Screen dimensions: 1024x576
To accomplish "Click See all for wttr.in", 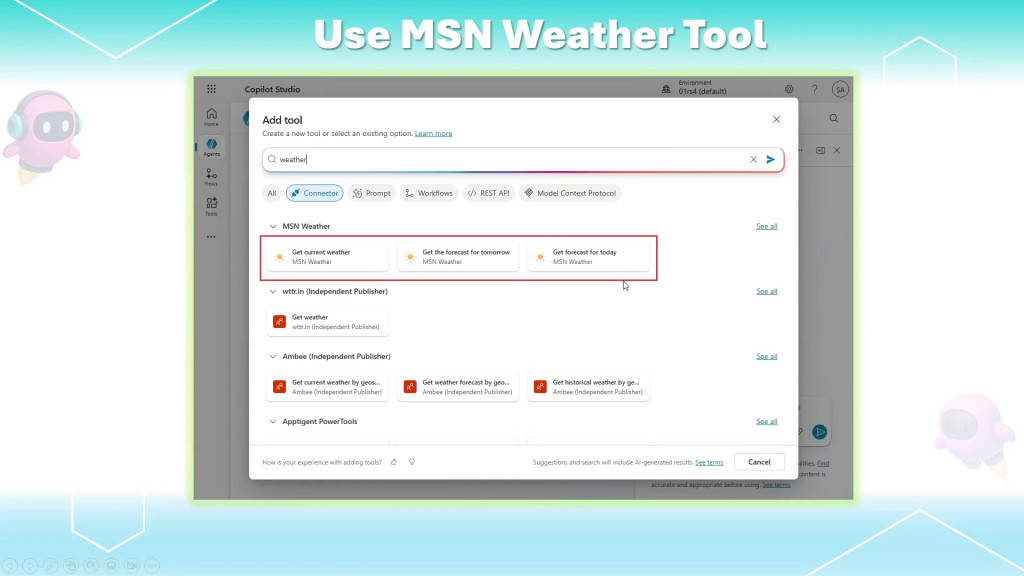I will click(x=767, y=292).
